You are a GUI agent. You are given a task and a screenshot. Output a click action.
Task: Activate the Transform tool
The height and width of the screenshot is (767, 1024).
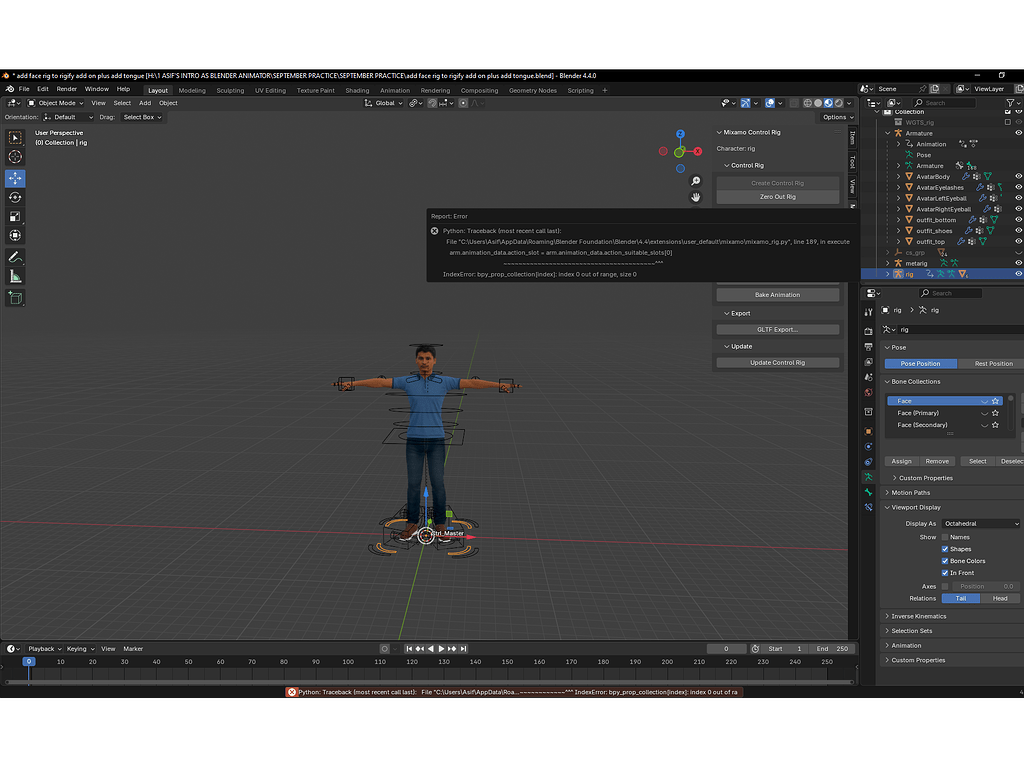pos(15,235)
